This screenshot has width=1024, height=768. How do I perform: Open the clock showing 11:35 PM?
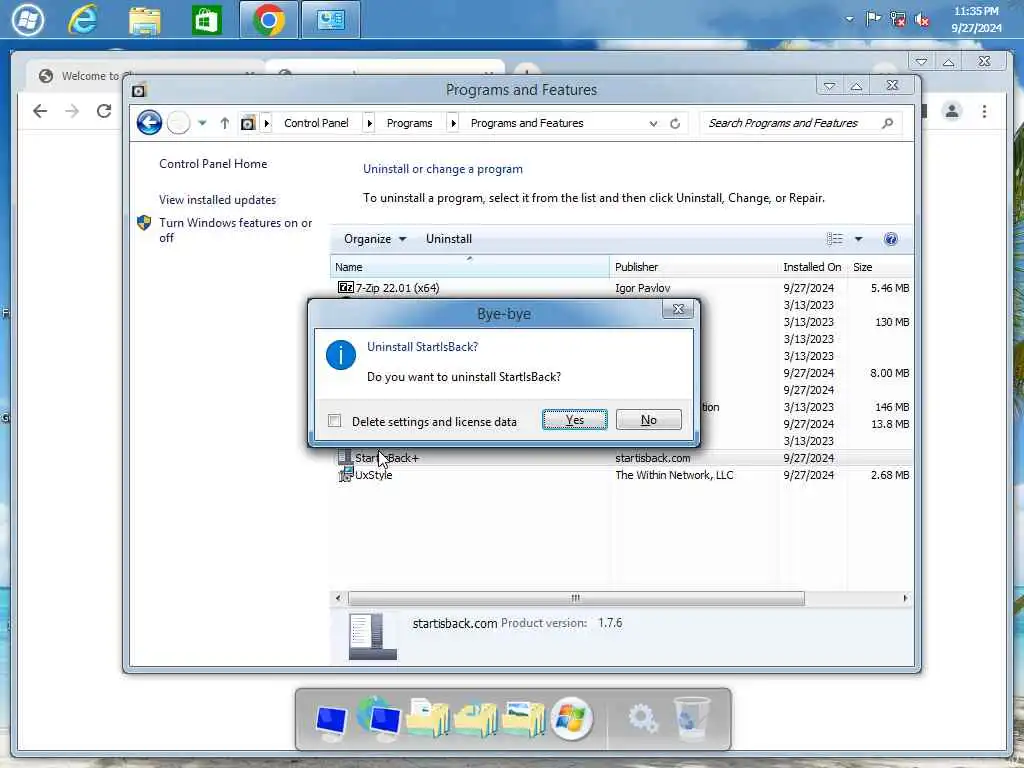[x=976, y=20]
